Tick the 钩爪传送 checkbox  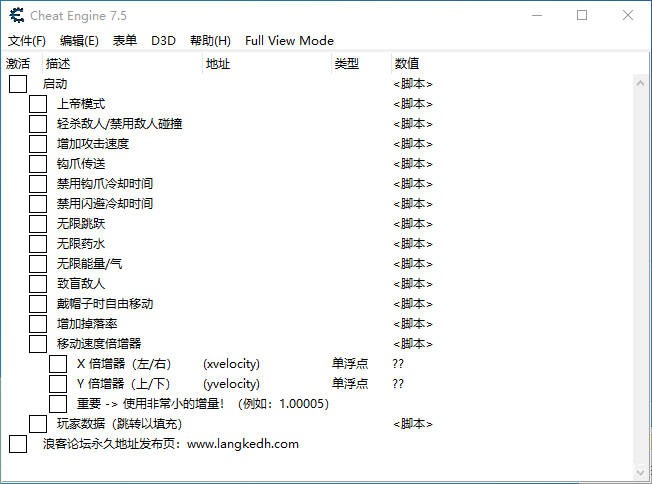[x=38, y=163]
